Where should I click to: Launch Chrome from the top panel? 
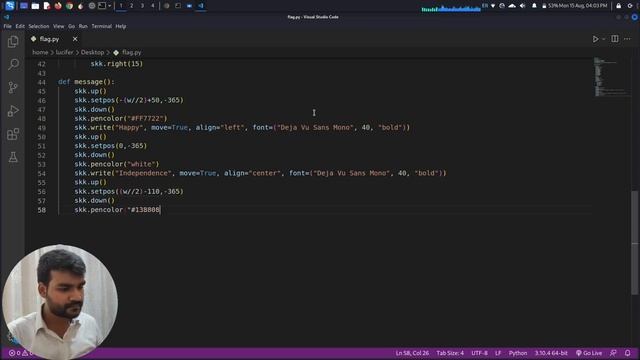[69, 6]
